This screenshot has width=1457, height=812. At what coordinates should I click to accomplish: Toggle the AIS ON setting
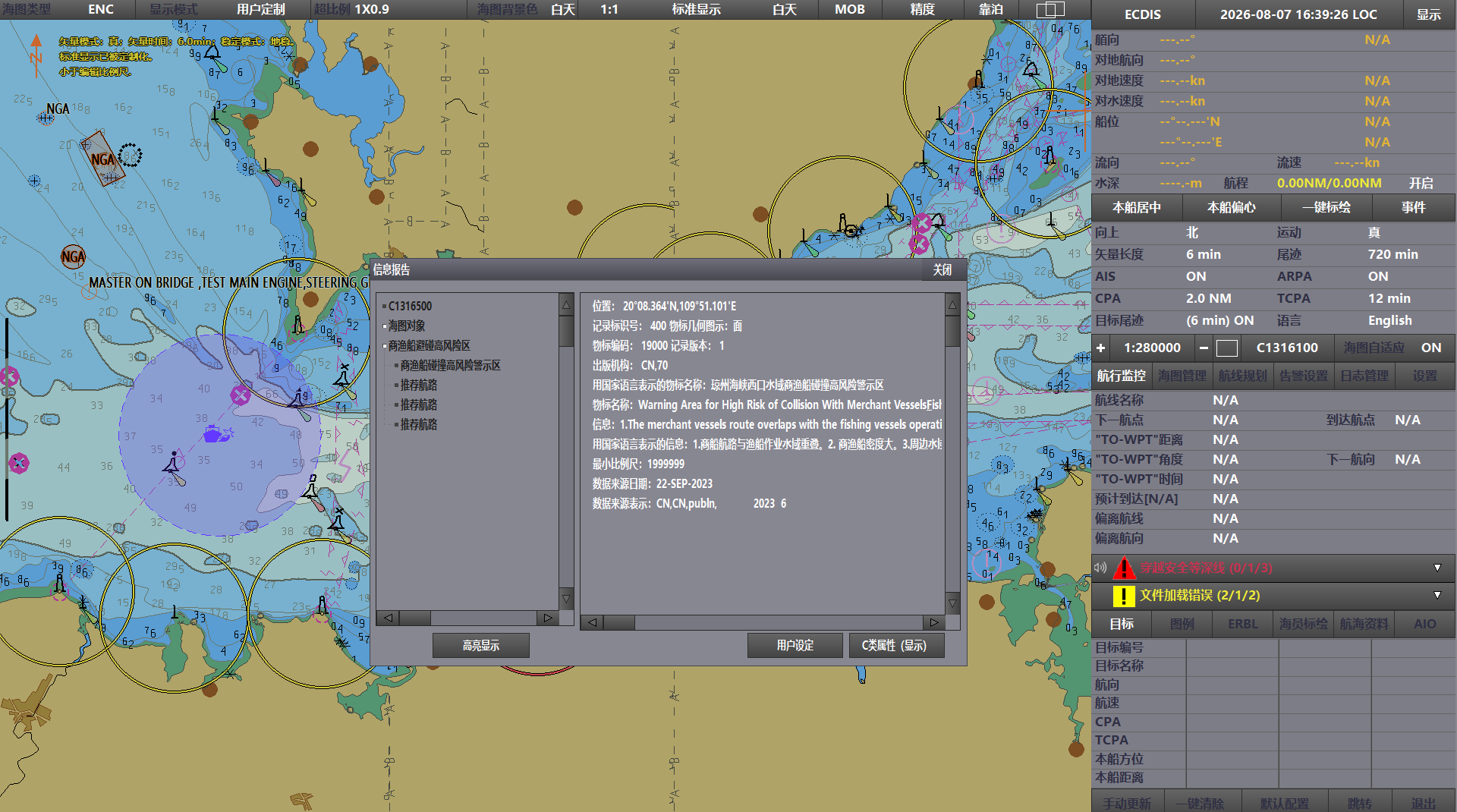click(x=1196, y=276)
